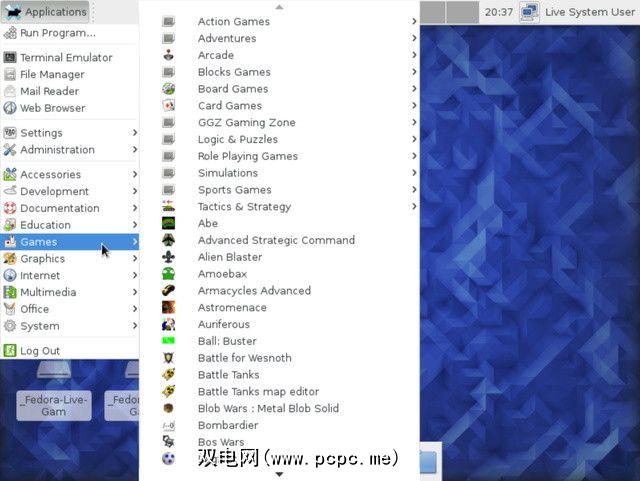The width and height of the screenshot is (640, 481).
Task: Open the Internet menu entry
Action: 70,276
